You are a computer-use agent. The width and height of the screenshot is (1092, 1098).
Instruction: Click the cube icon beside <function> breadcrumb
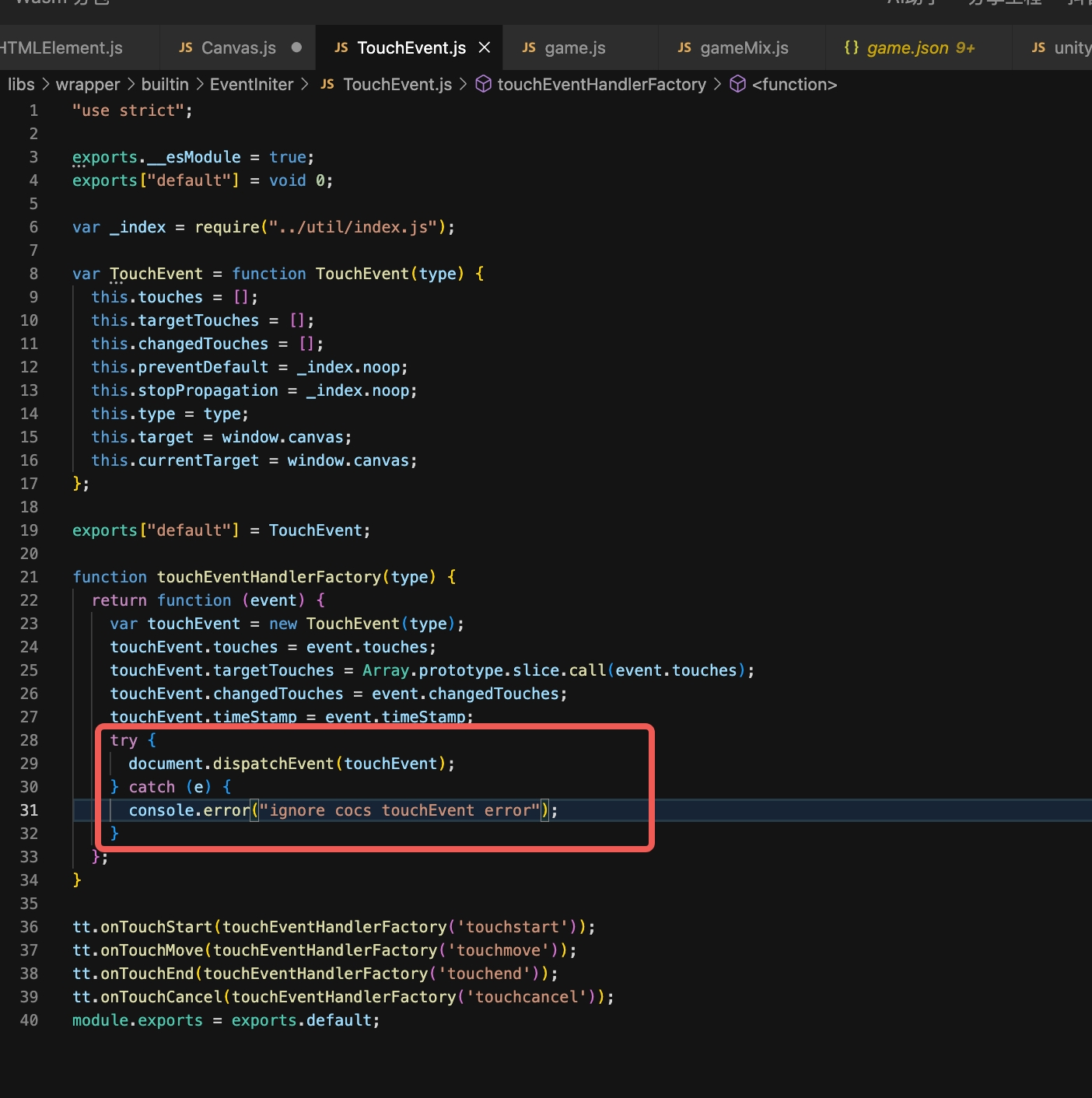tap(738, 84)
